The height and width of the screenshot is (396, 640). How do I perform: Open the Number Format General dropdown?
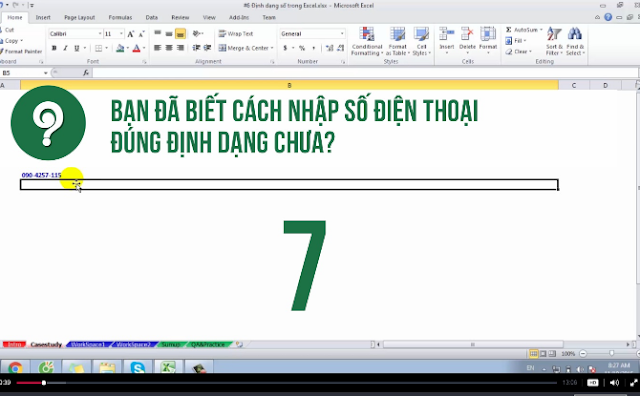(x=342, y=33)
